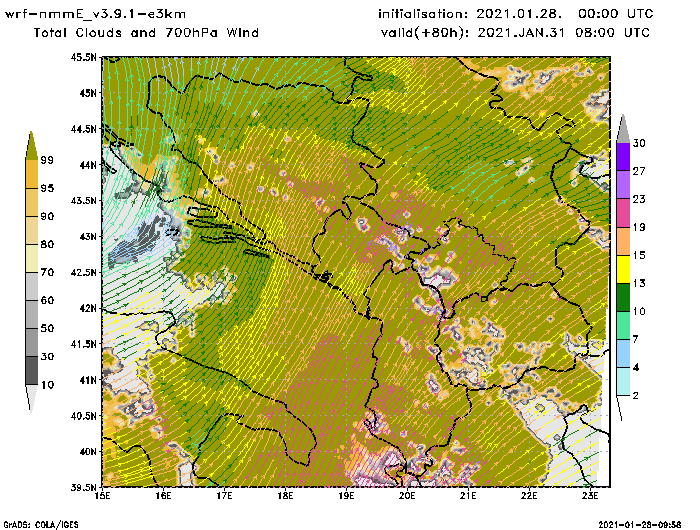Viewport: 700px width, 530px height.
Task: Click the 16E longitude label
Action: click(163, 496)
